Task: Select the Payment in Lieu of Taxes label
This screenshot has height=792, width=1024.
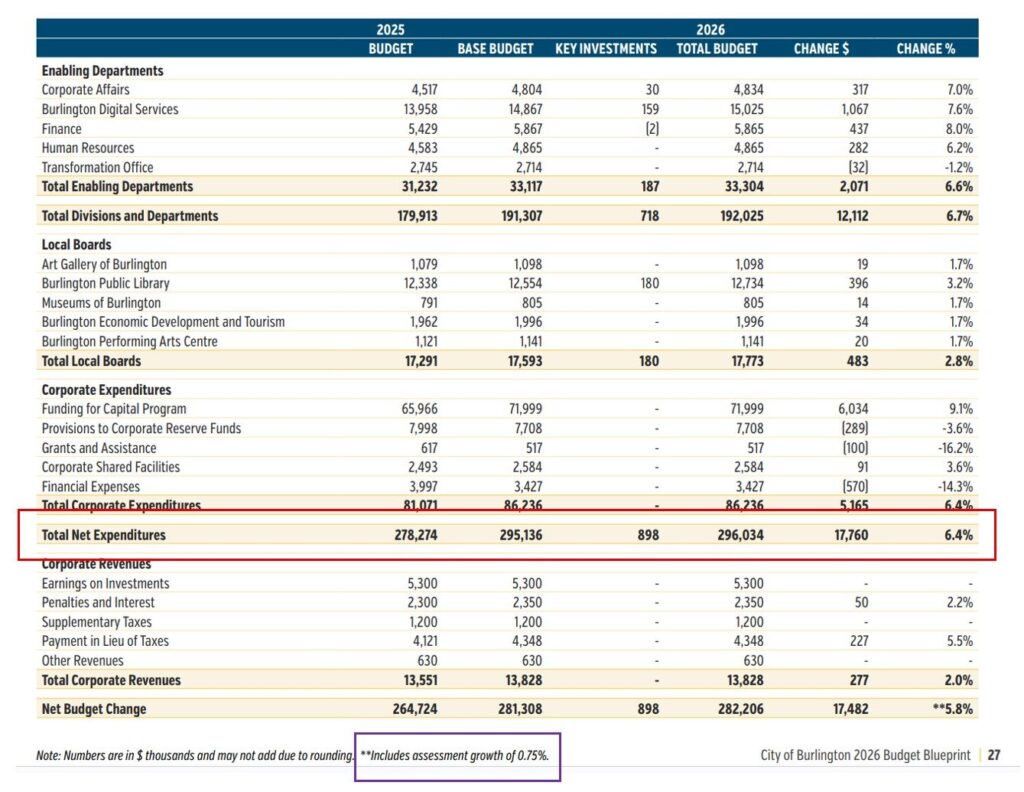Action: [x=105, y=641]
